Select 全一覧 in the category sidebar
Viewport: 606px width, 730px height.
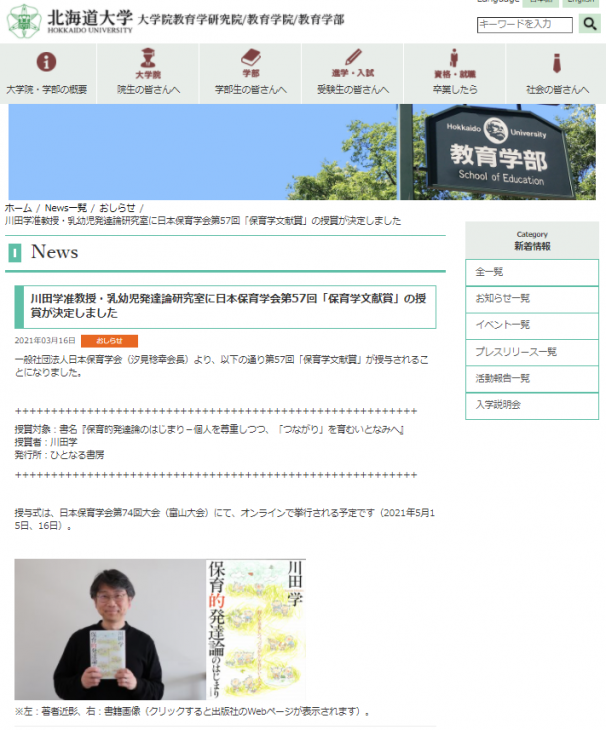(532, 272)
